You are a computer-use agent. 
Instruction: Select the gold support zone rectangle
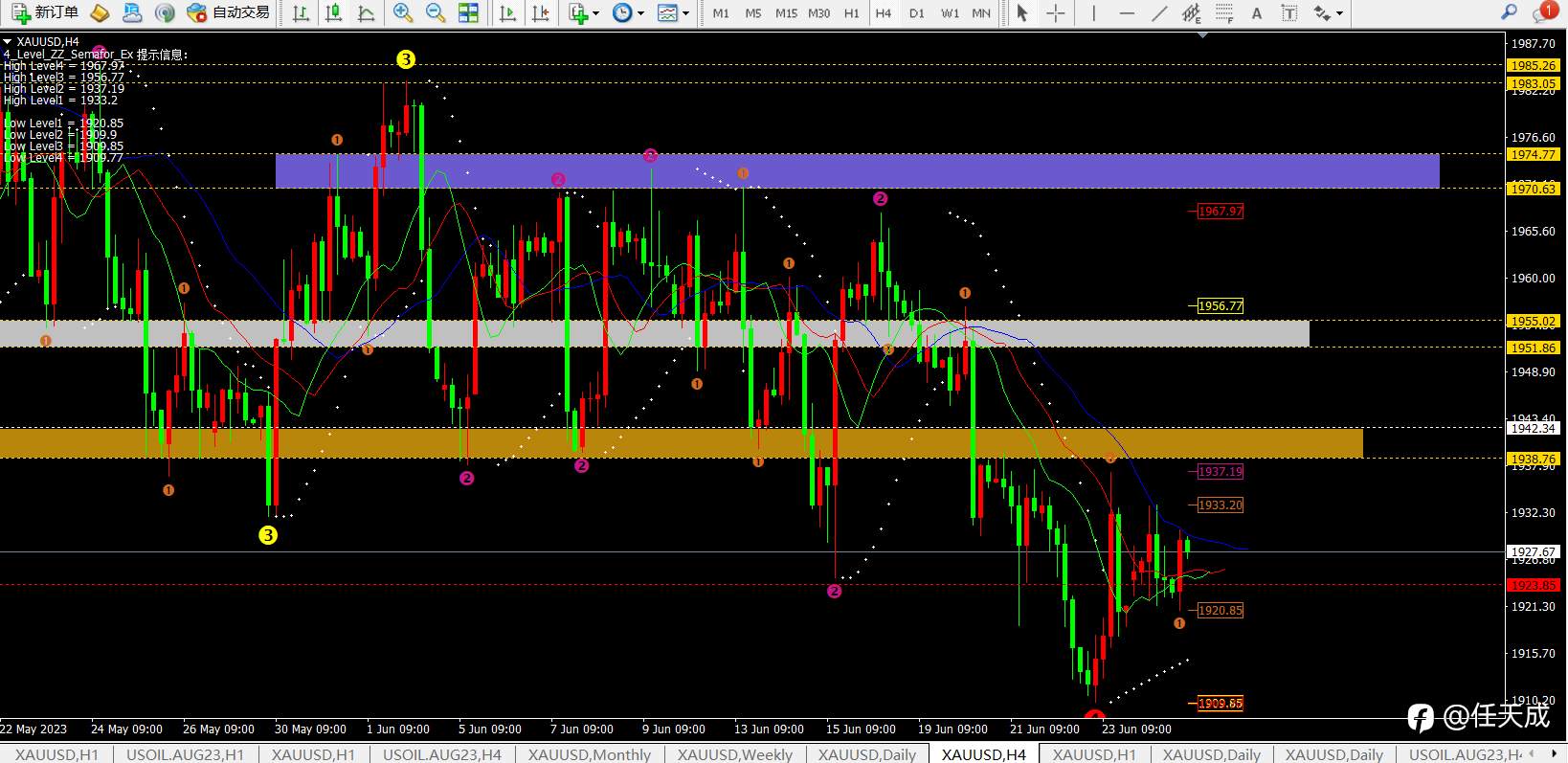click(x=682, y=443)
